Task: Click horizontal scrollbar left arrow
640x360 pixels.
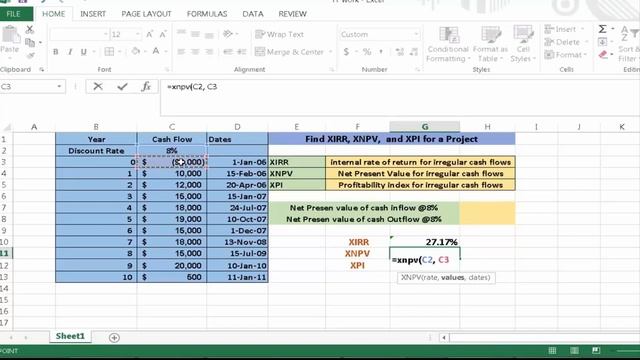Action: pyautogui.click(x=444, y=338)
